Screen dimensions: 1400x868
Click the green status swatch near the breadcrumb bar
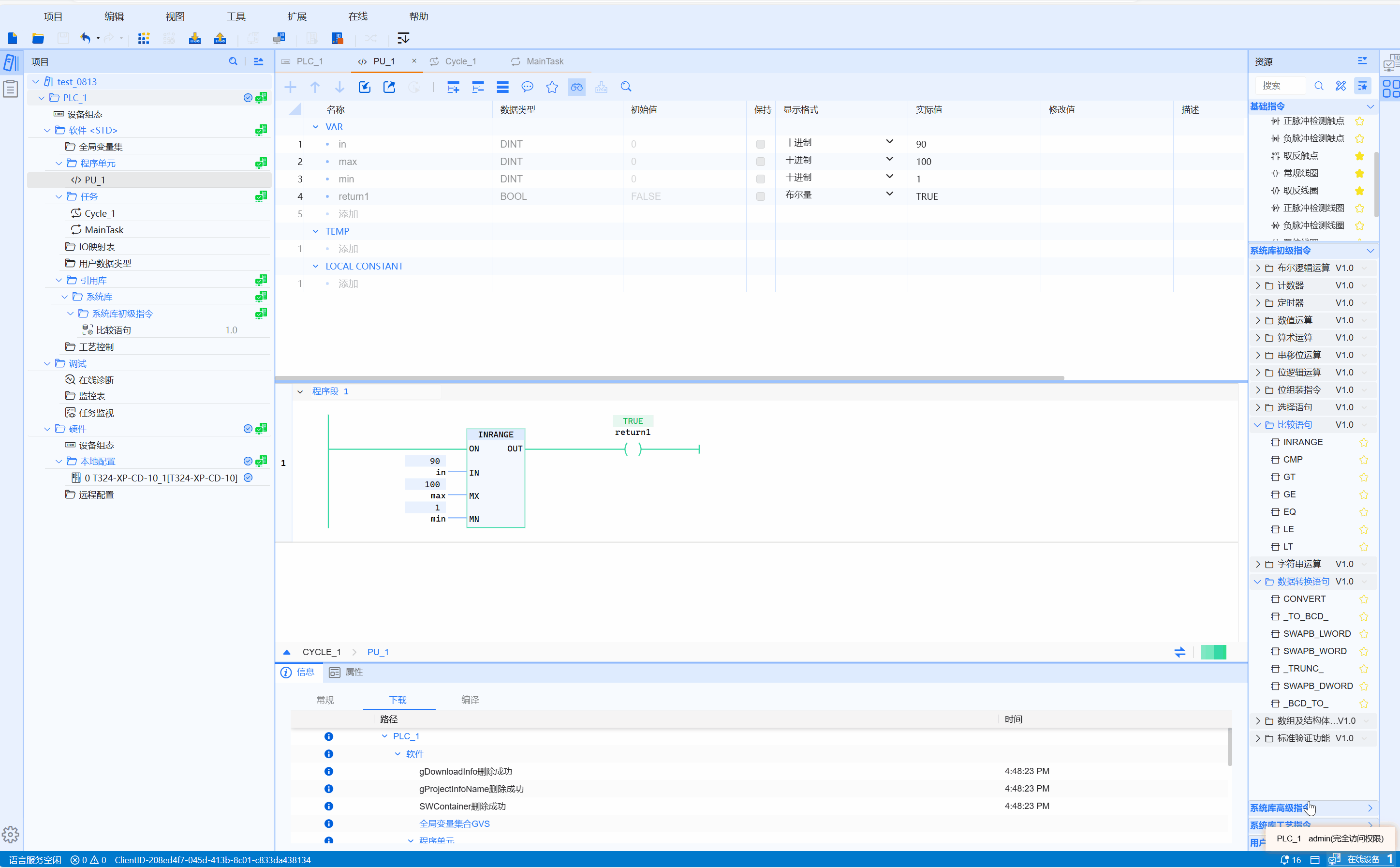[1212, 652]
